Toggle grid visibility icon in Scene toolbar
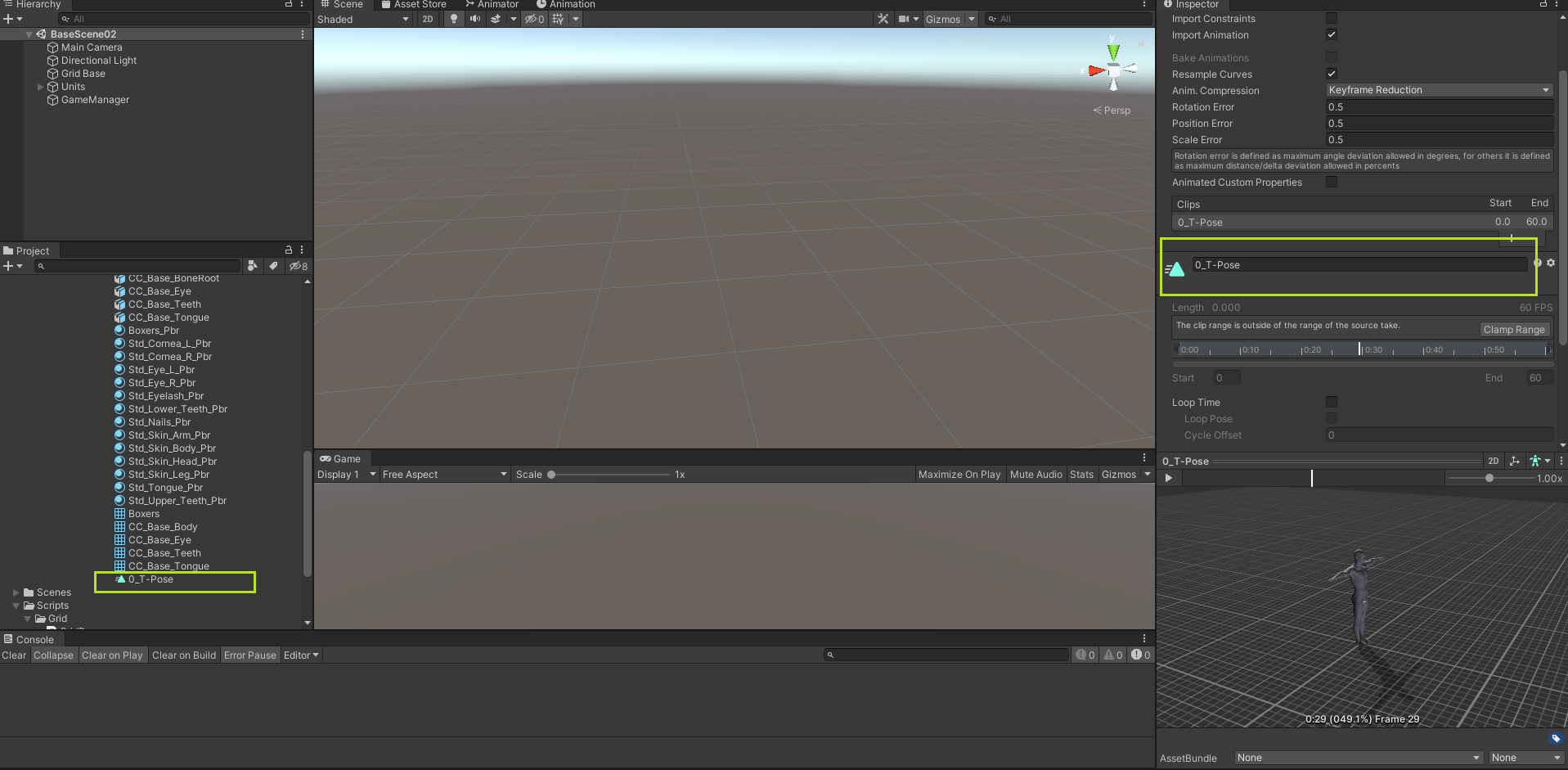 (559, 19)
